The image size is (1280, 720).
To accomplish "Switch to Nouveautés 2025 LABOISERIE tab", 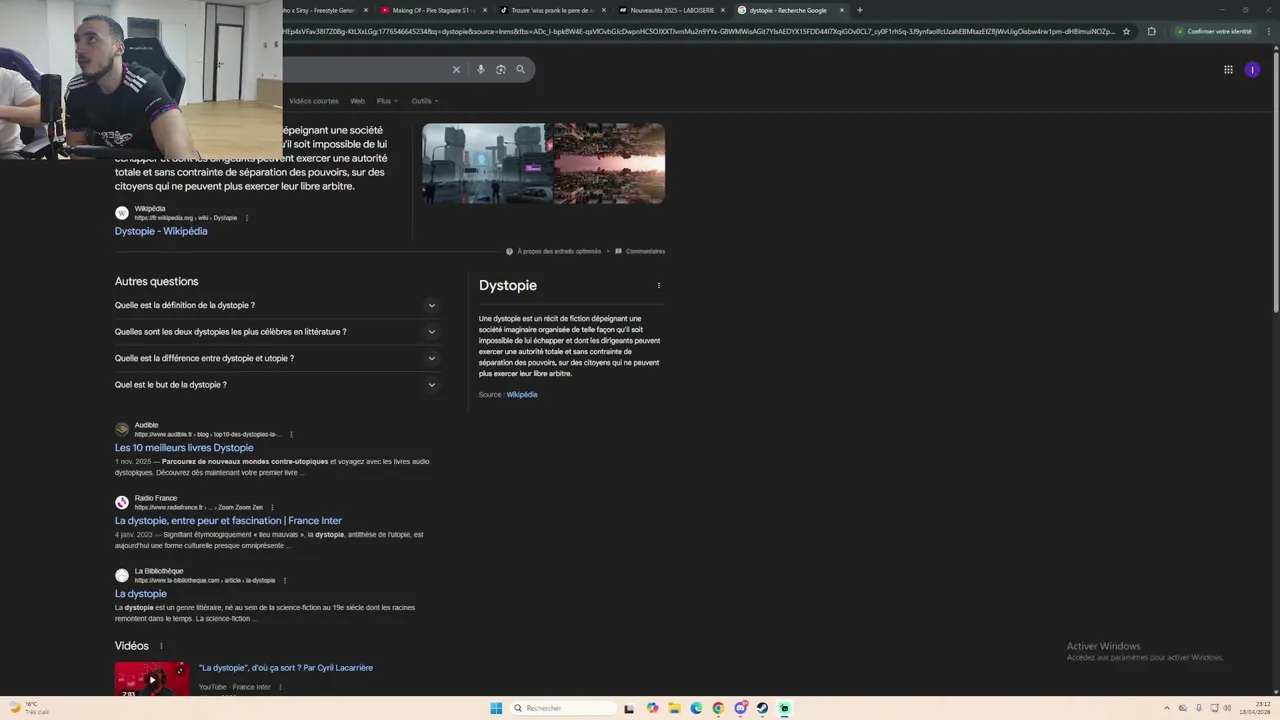I will click(670, 10).
